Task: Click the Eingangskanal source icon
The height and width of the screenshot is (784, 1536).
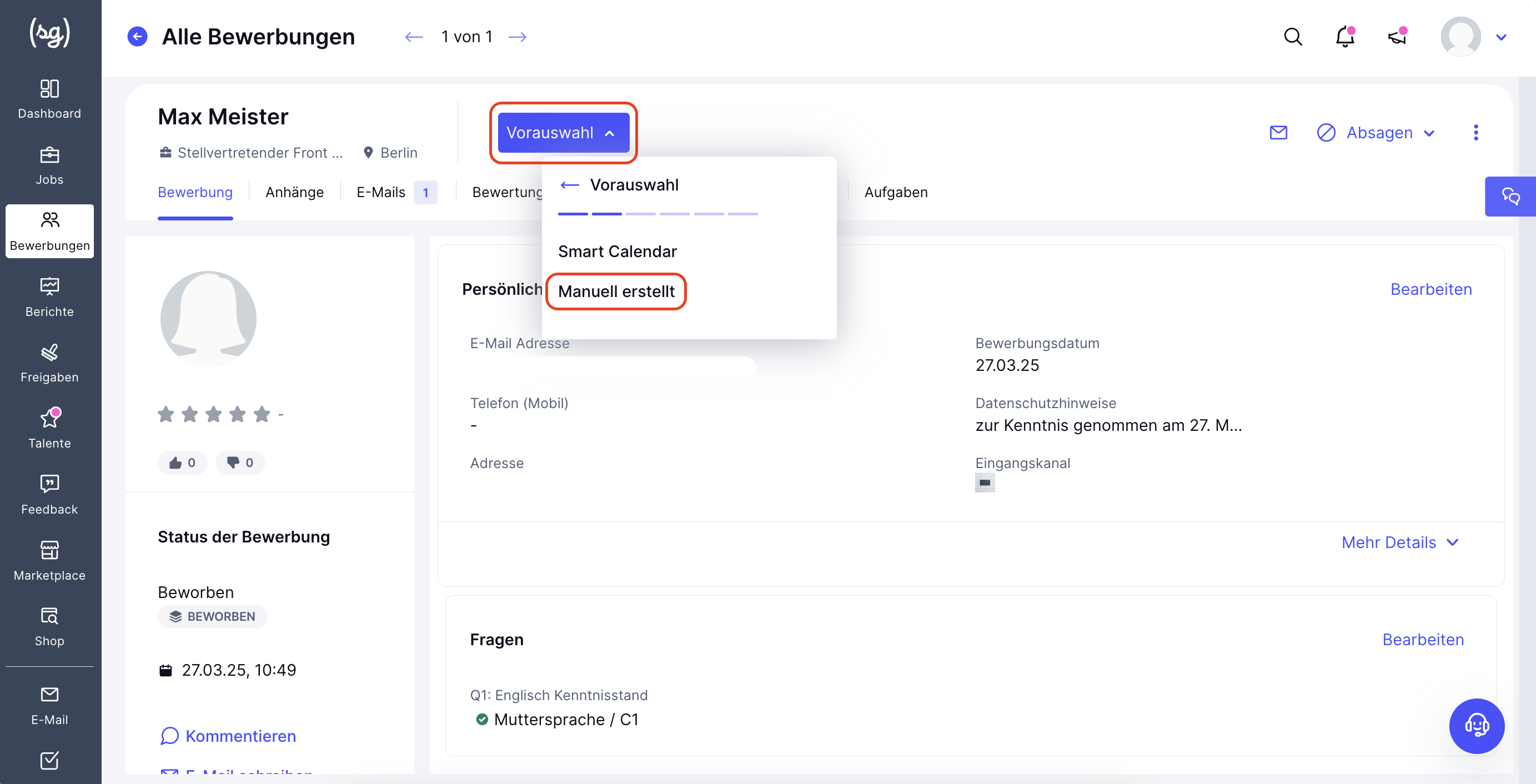Action: [985, 483]
